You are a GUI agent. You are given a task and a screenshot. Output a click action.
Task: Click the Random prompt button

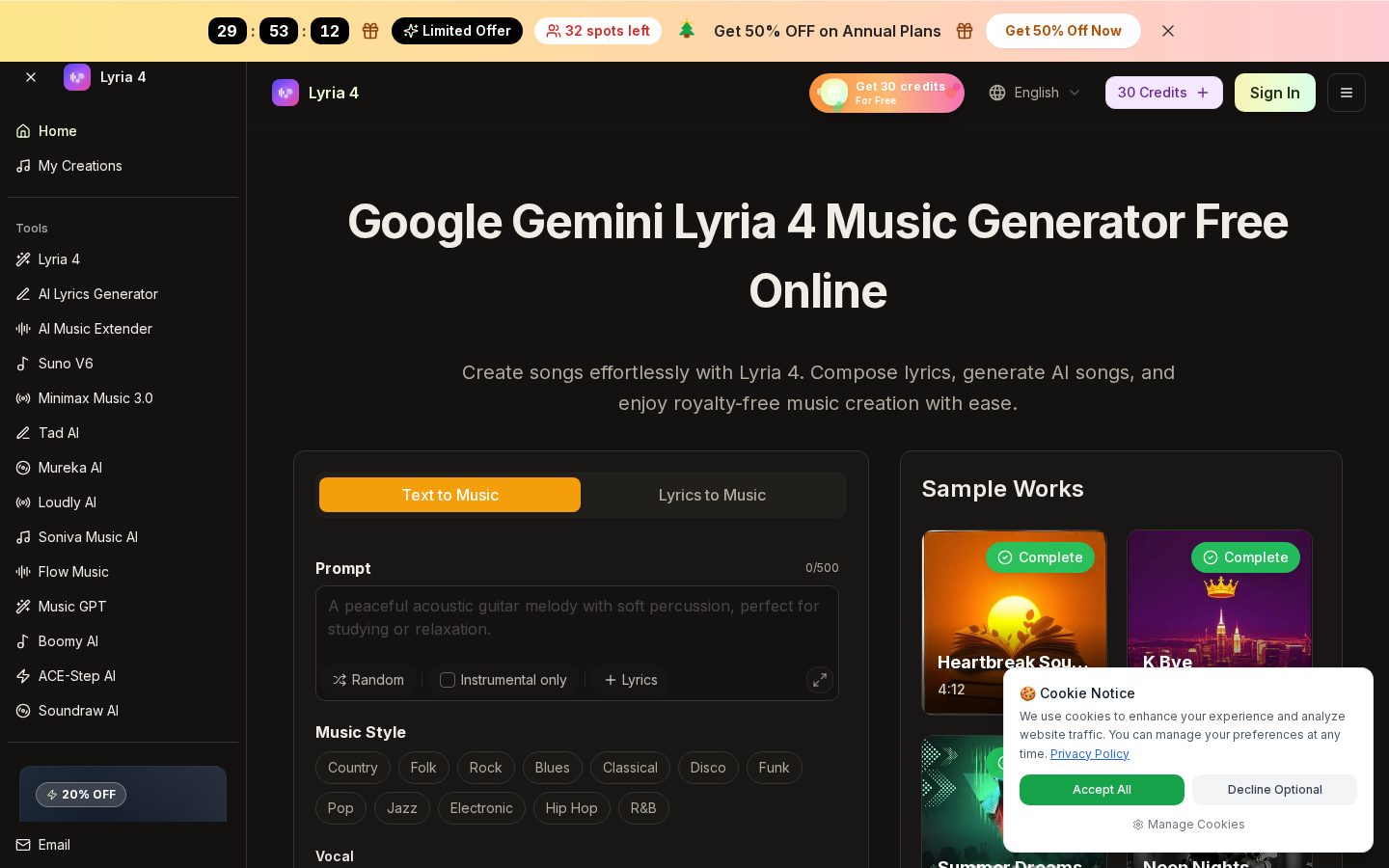click(368, 680)
